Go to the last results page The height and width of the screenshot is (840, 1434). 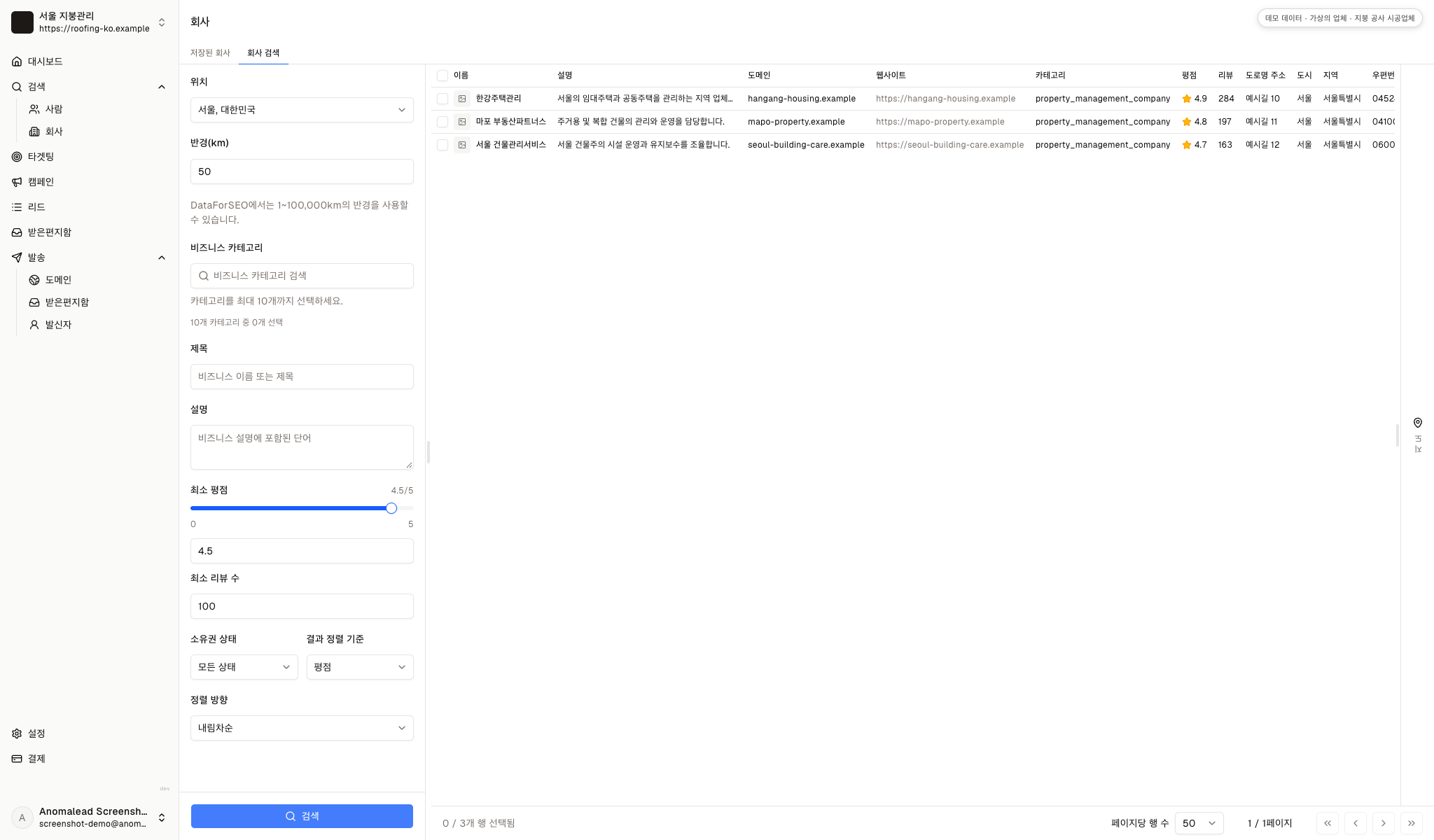[x=1412, y=823]
